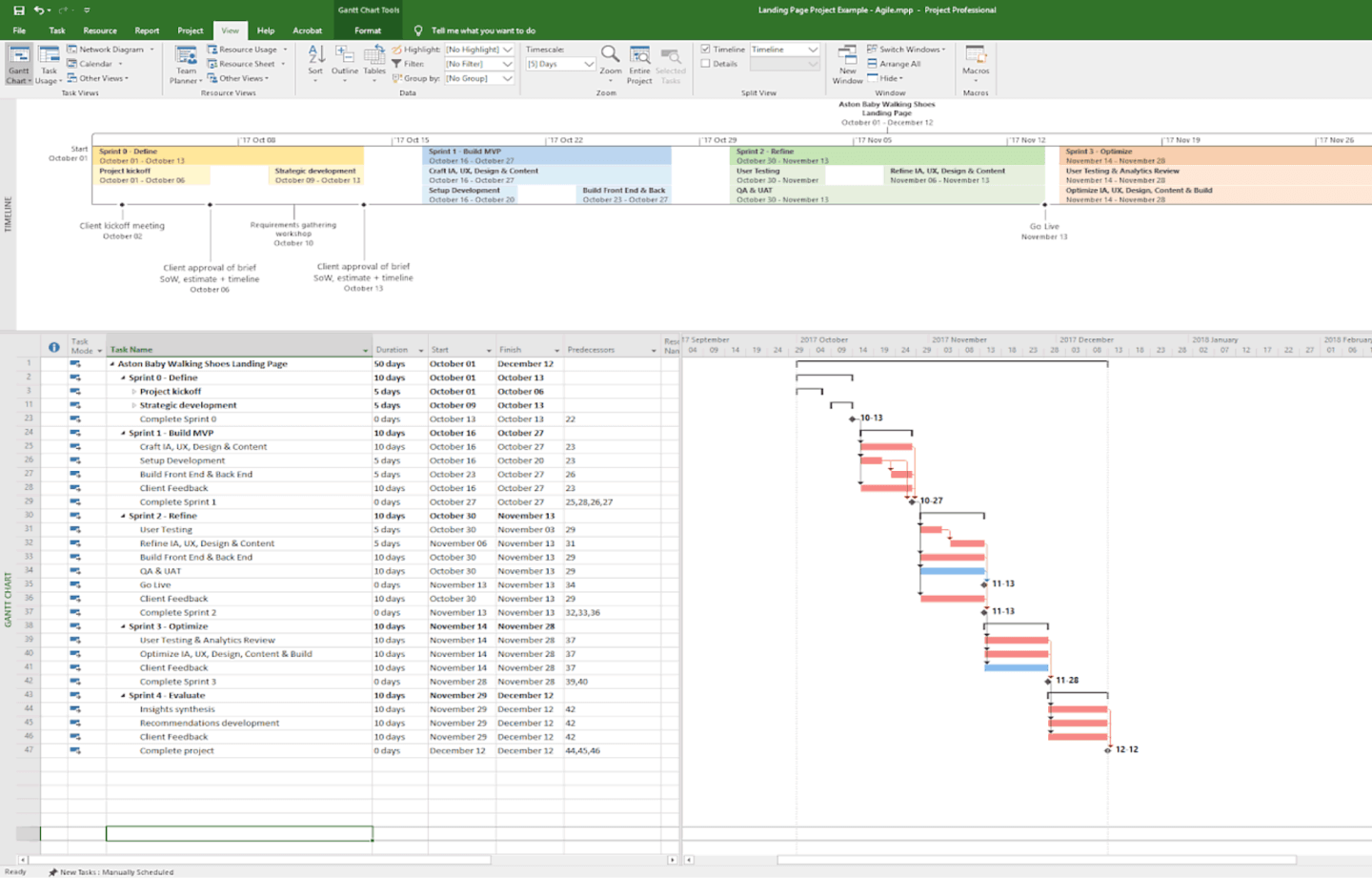Click the Tell me lightbulb icon
Viewport: 1372px width, 878px height.
(x=418, y=31)
